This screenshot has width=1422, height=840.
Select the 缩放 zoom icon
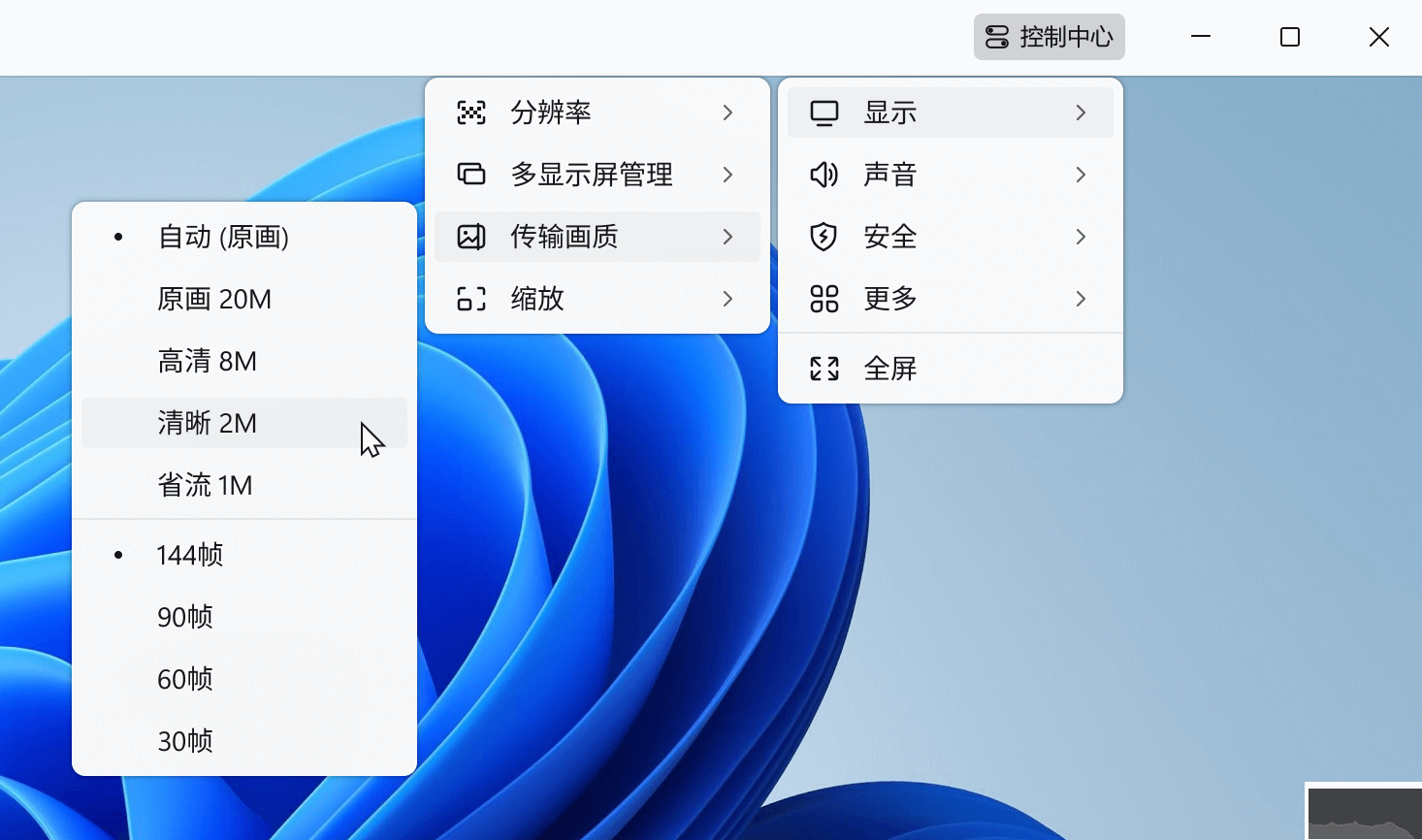point(470,299)
